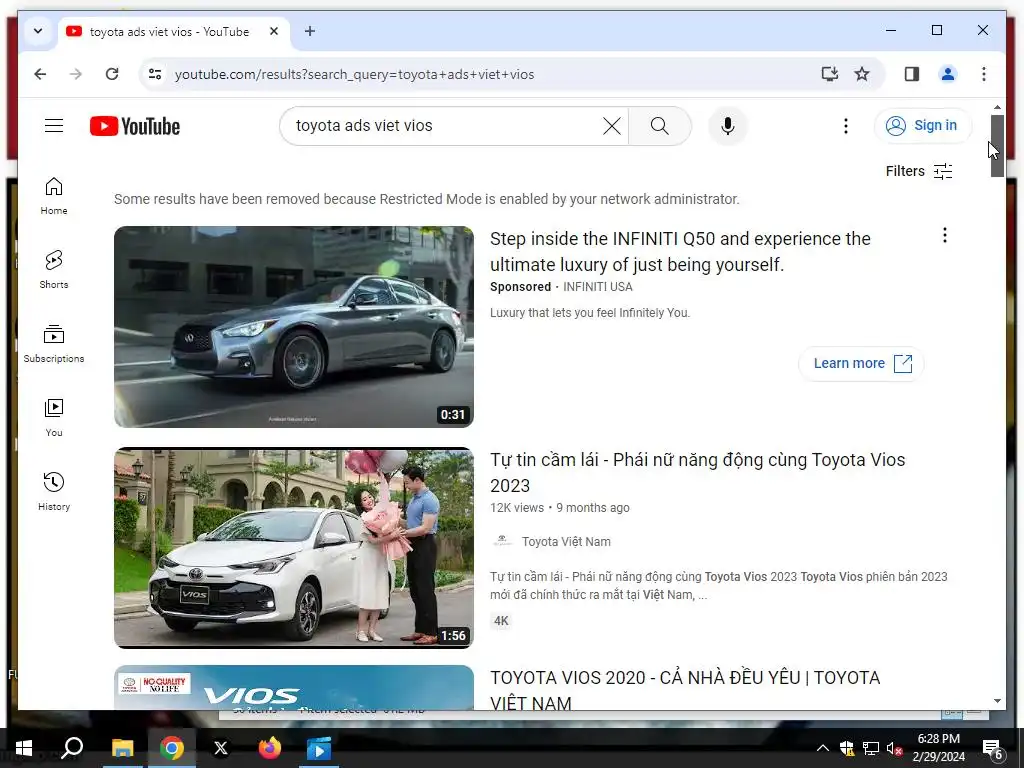1024x768 pixels.
Task: Open Windows taskbar search
Action: (72, 748)
